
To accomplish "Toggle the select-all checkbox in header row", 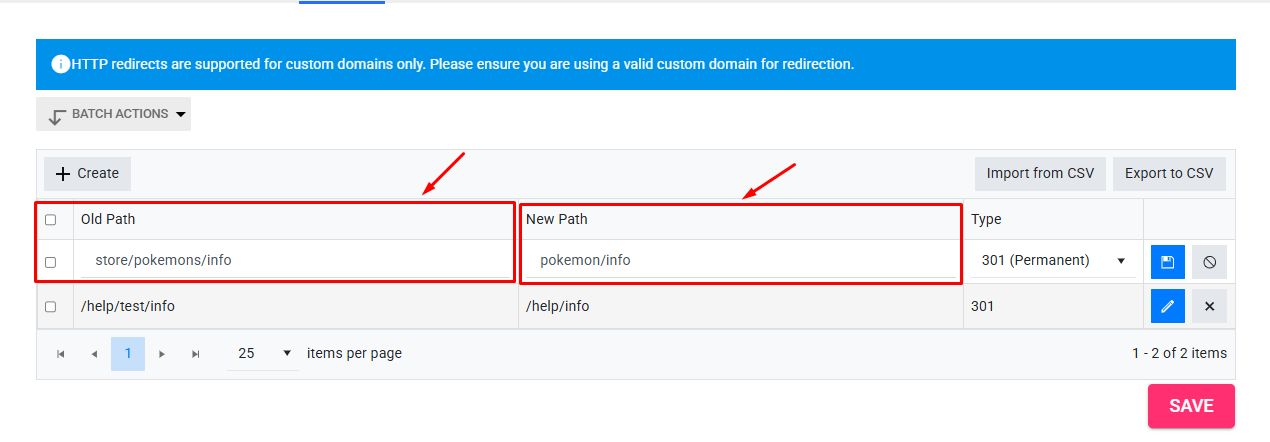I will tap(51, 220).
